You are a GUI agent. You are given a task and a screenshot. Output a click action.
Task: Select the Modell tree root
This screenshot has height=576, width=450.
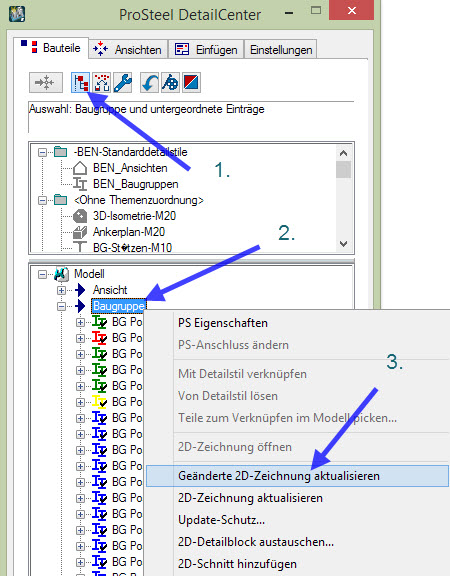coord(89,274)
